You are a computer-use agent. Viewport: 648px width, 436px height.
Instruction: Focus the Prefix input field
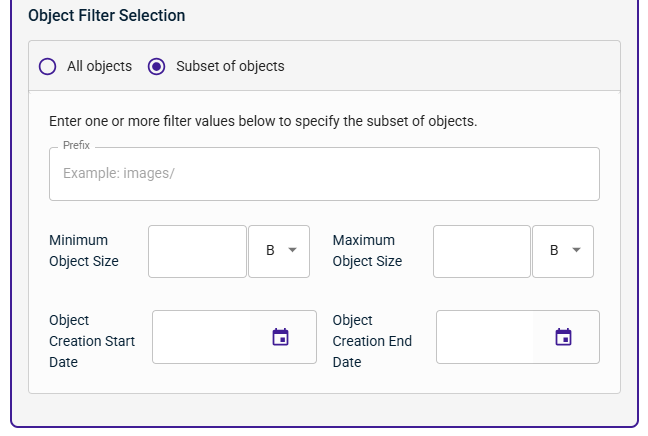324,174
